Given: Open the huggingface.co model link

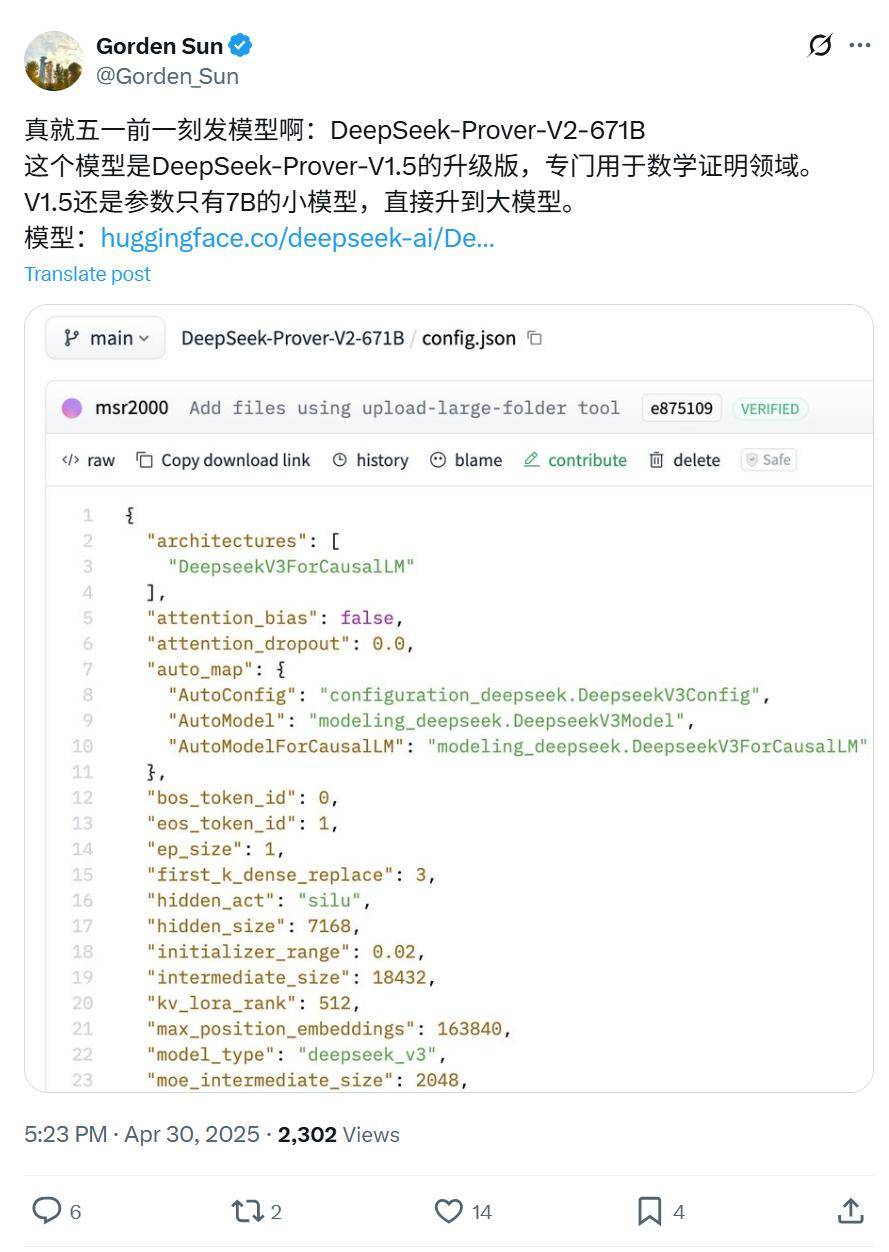Looking at the screenshot, I should [297, 238].
